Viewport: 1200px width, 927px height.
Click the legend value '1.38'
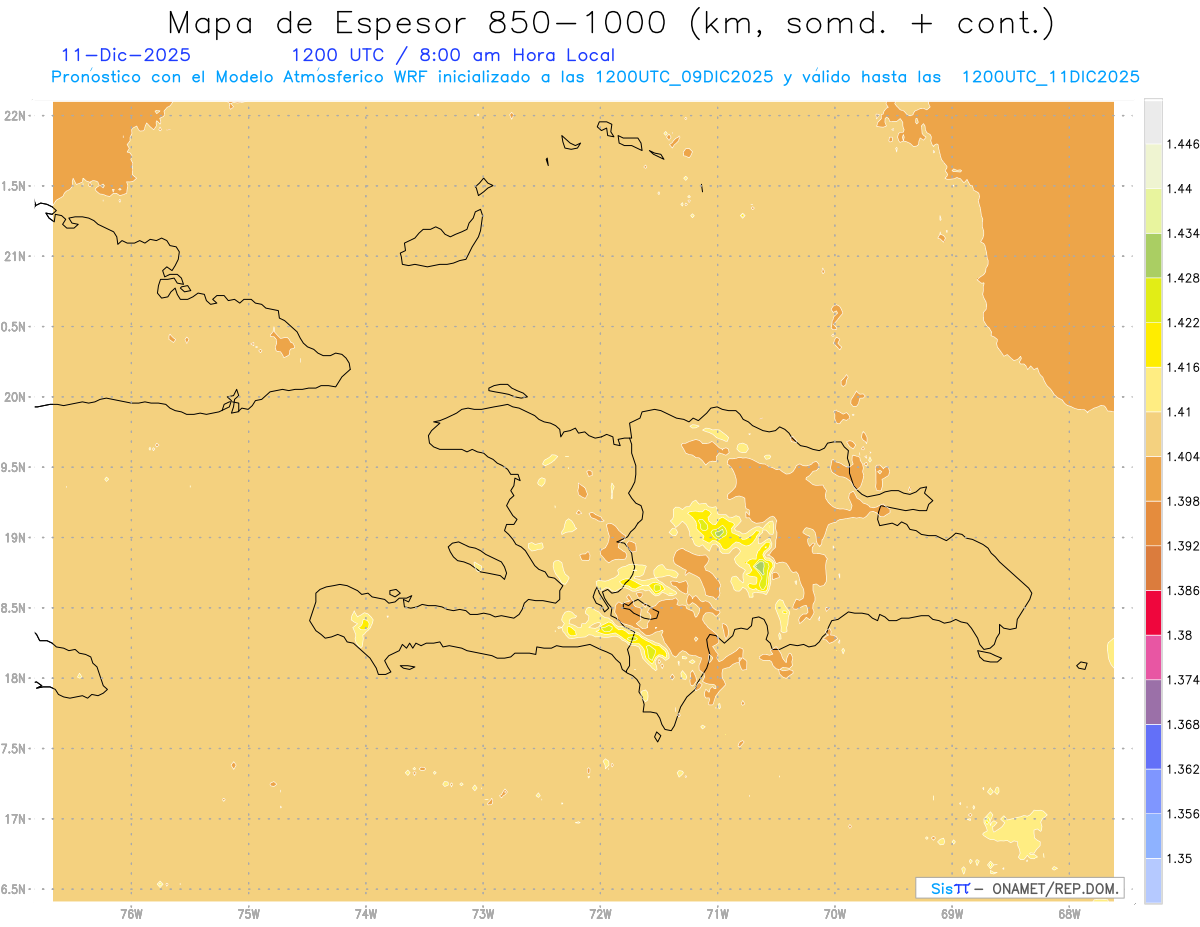[x=1180, y=635]
